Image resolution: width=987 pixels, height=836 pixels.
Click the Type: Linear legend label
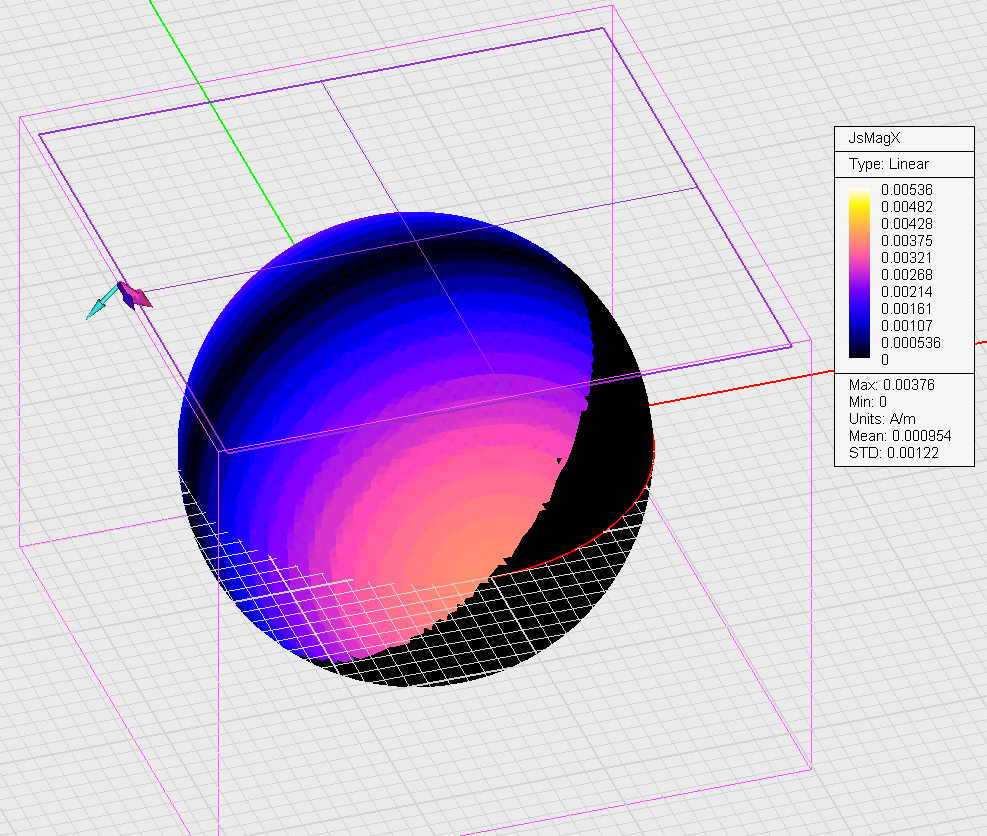tap(889, 164)
